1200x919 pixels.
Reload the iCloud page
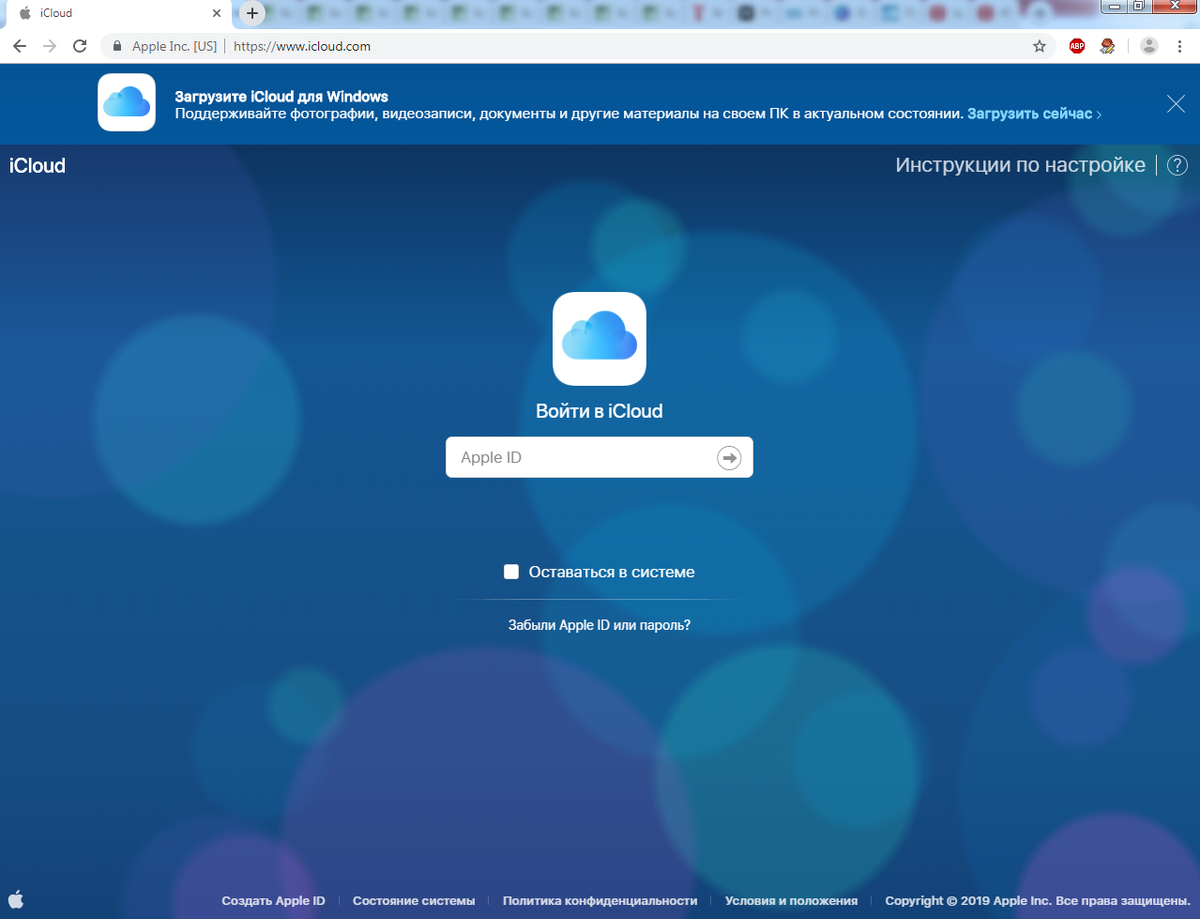[x=80, y=46]
